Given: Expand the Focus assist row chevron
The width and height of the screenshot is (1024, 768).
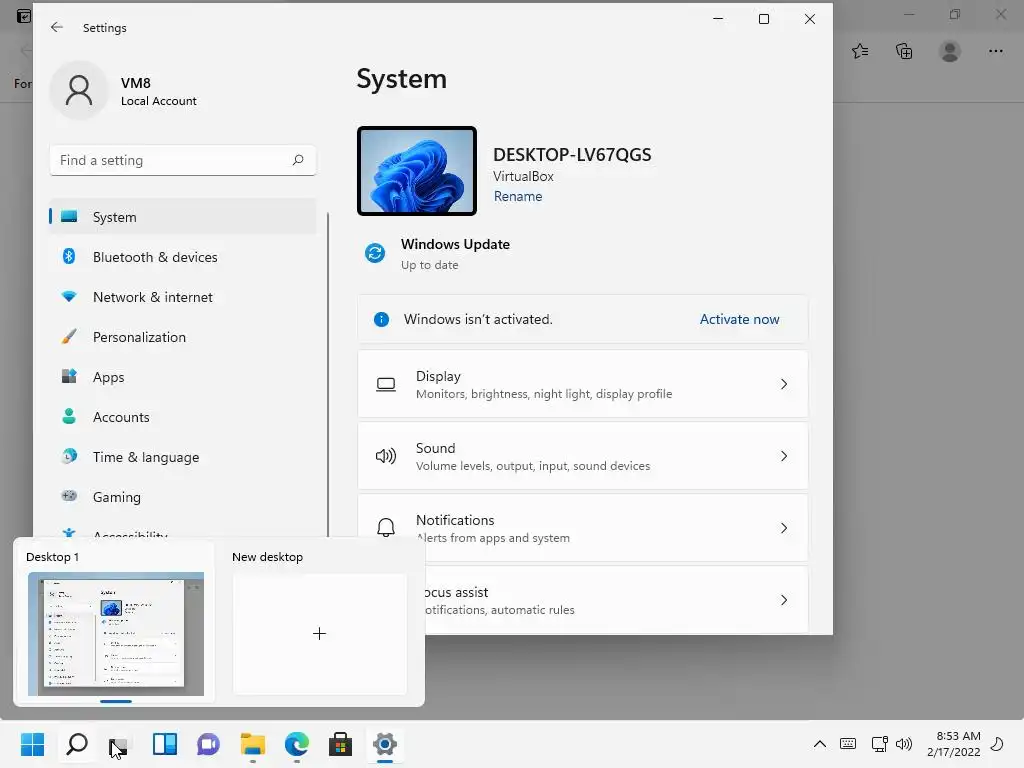Looking at the screenshot, I should tap(784, 600).
